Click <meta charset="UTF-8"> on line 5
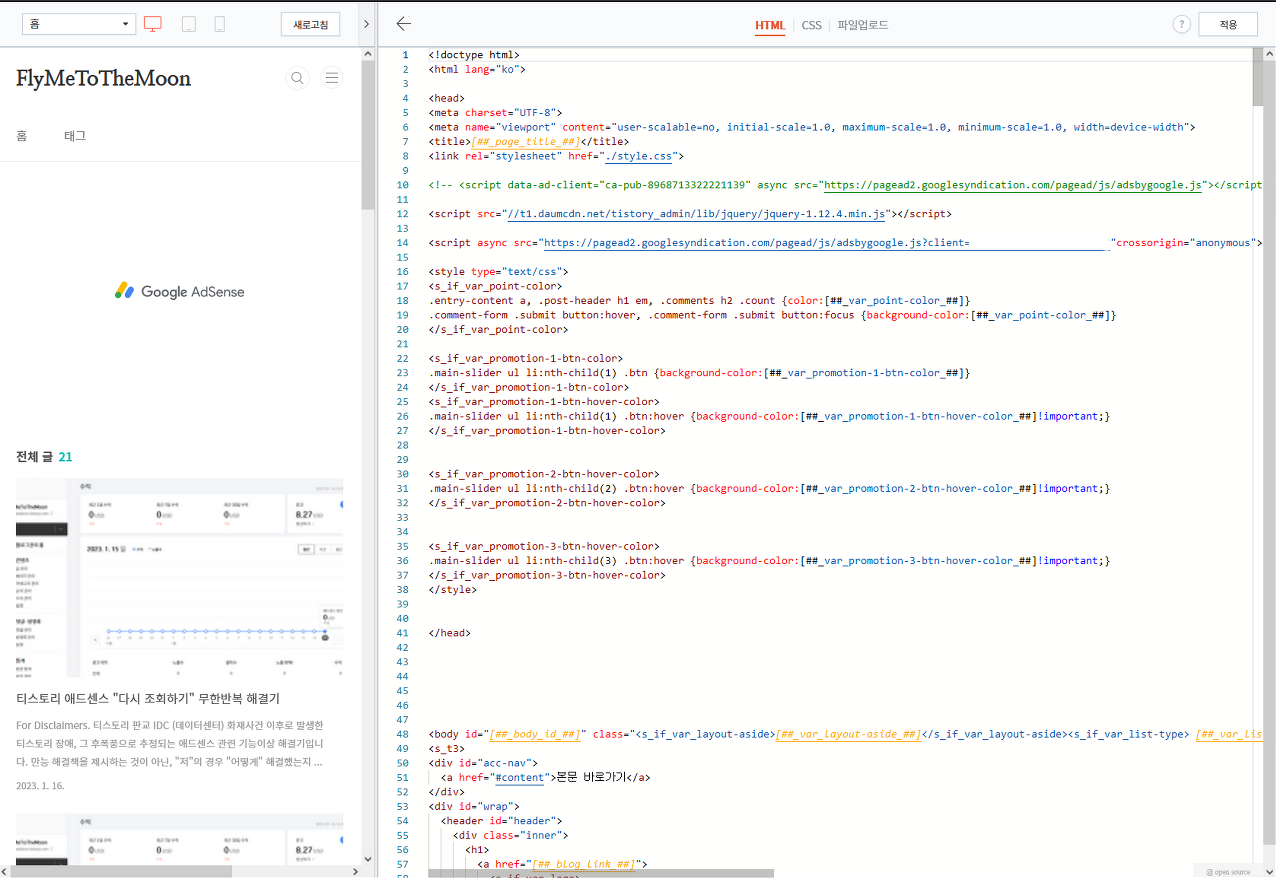 pos(495,113)
